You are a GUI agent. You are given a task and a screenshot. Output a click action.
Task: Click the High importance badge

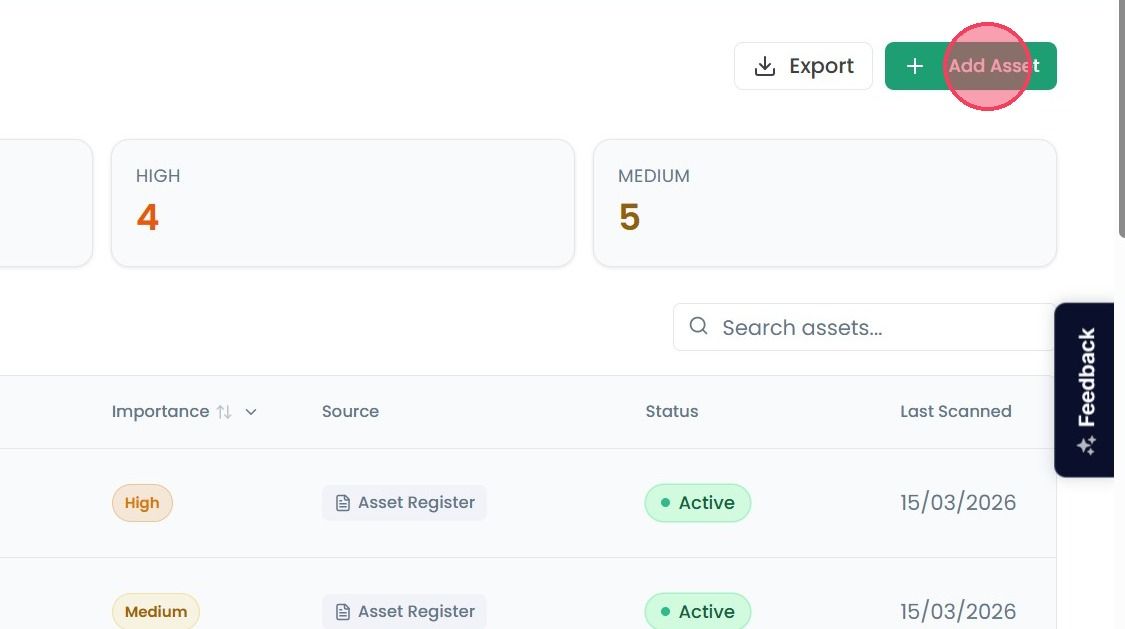coord(142,503)
